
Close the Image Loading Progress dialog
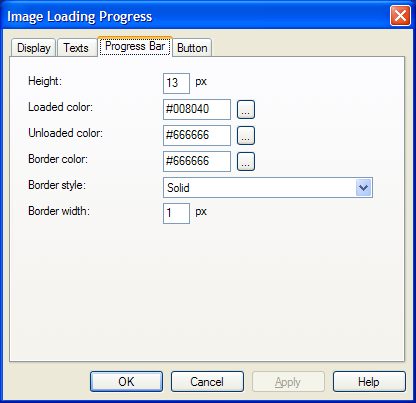click(x=400, y=16)
